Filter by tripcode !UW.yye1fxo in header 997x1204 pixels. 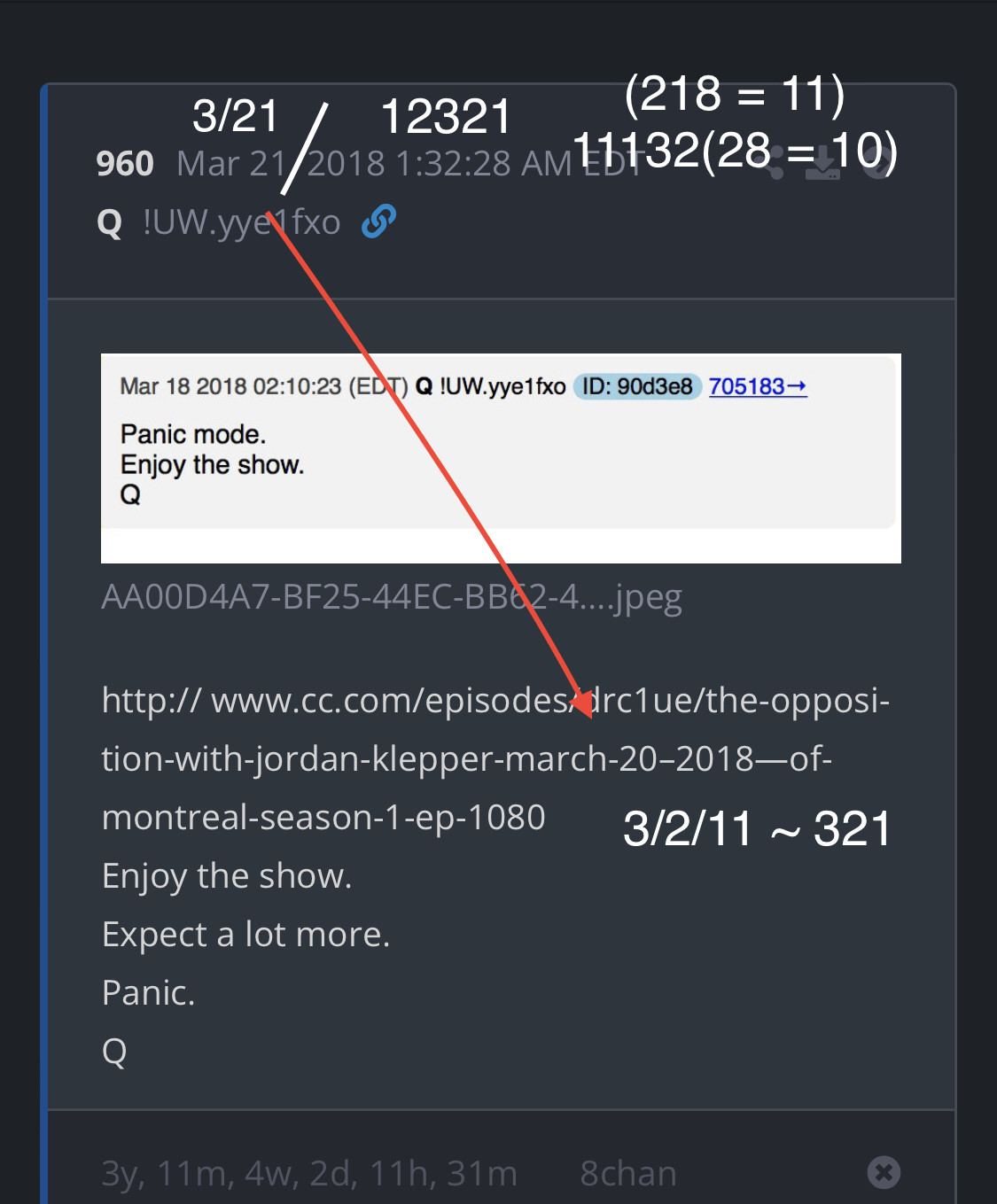(242, 222)
